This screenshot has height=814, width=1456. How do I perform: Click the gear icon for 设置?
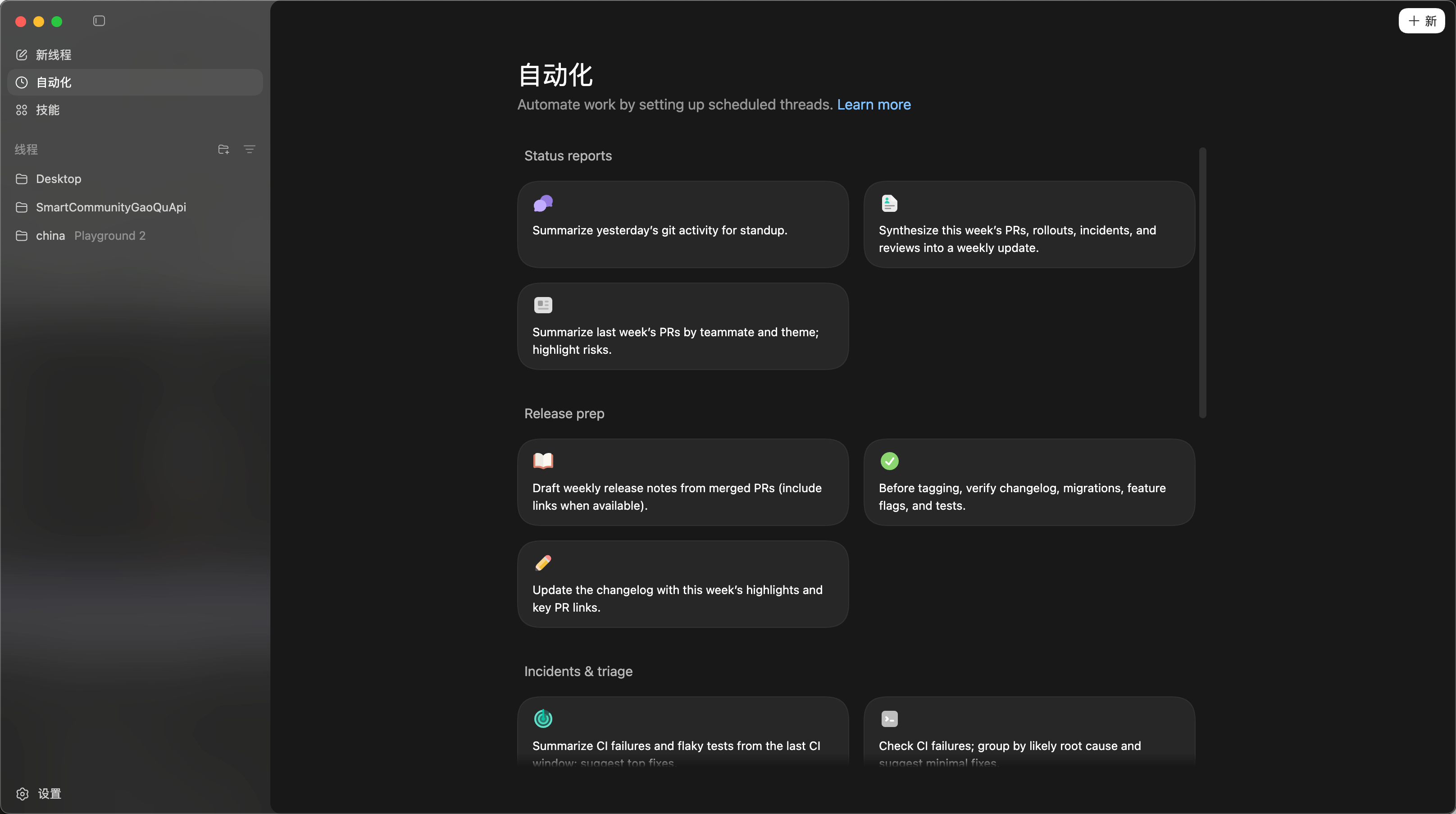point(22,794)
